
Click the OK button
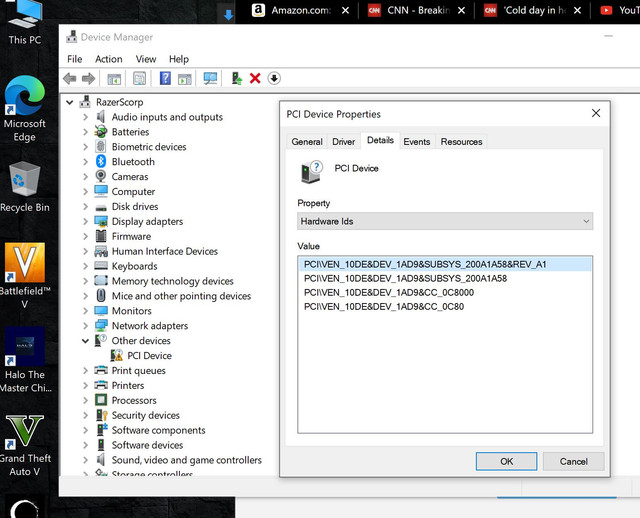(506, 461)
